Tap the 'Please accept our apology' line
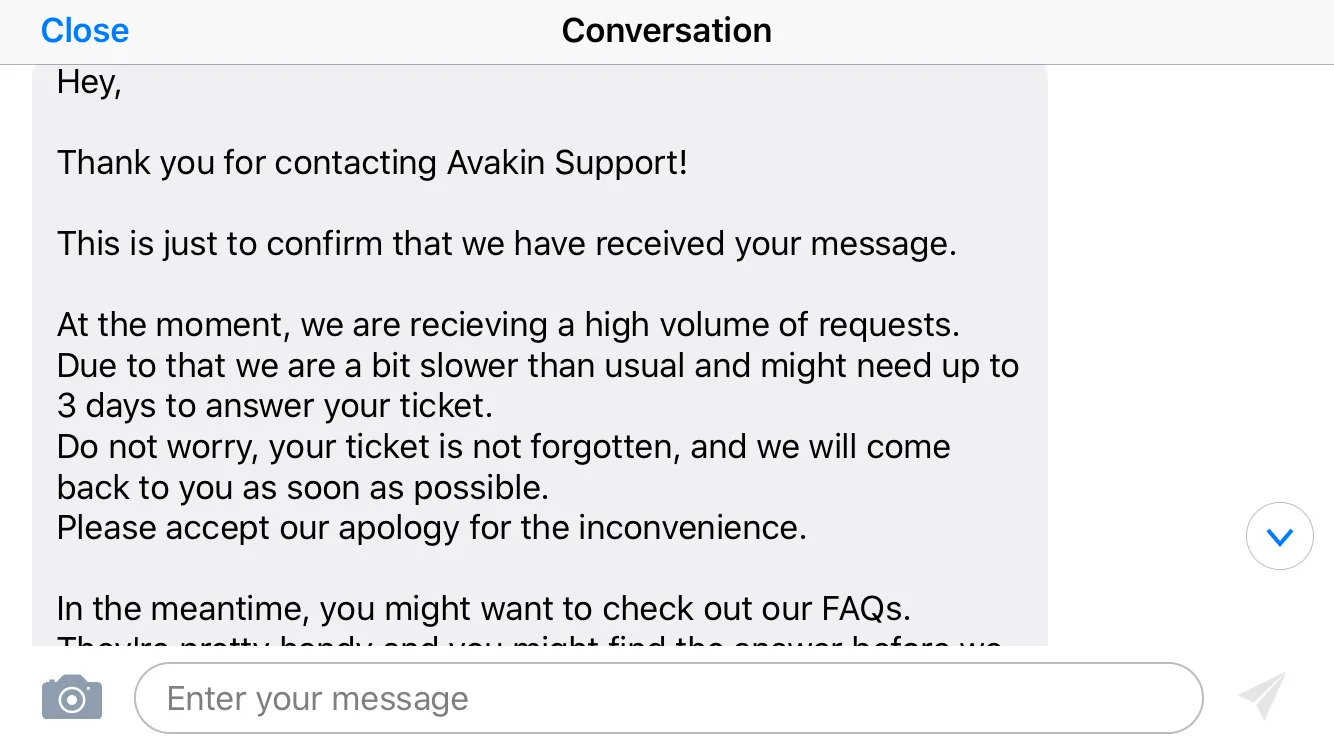Image resolution: width=1334 pixels, height=750 pixels. tap(432, 529)
